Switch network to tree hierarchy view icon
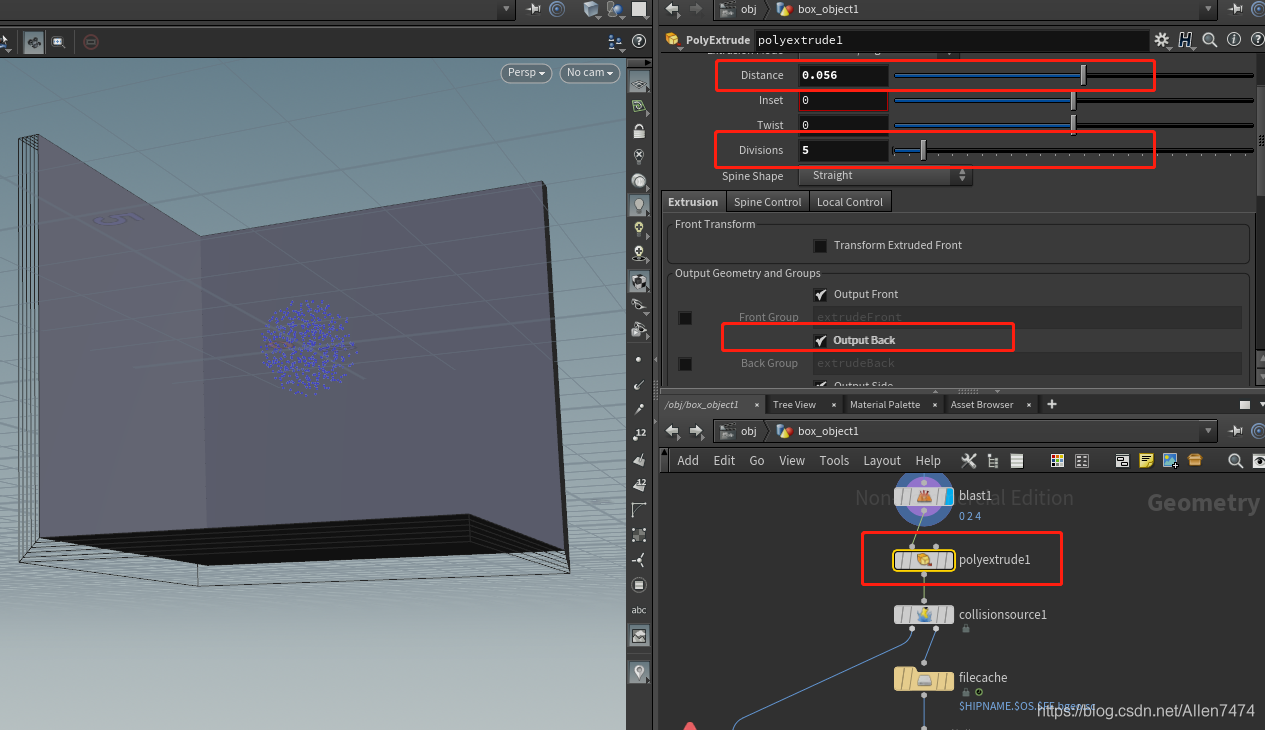 click(x=992, y=460)
